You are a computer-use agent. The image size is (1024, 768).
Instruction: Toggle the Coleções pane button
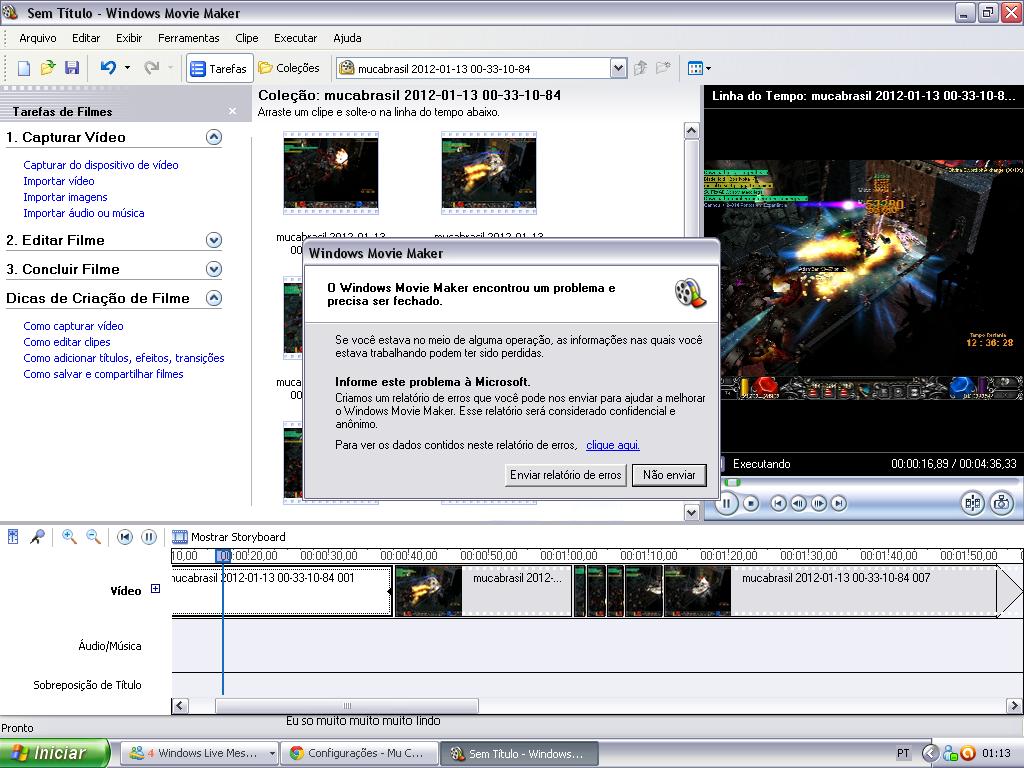tap(289, 68)
